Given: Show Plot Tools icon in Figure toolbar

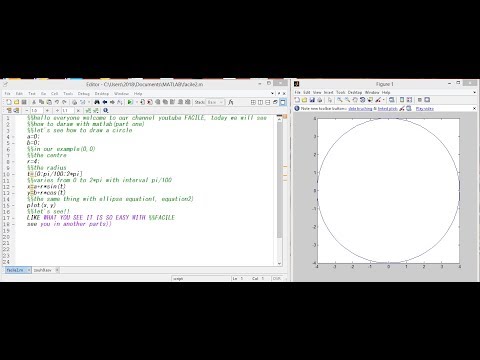Looking at the screenshot, I should point(427,100).
